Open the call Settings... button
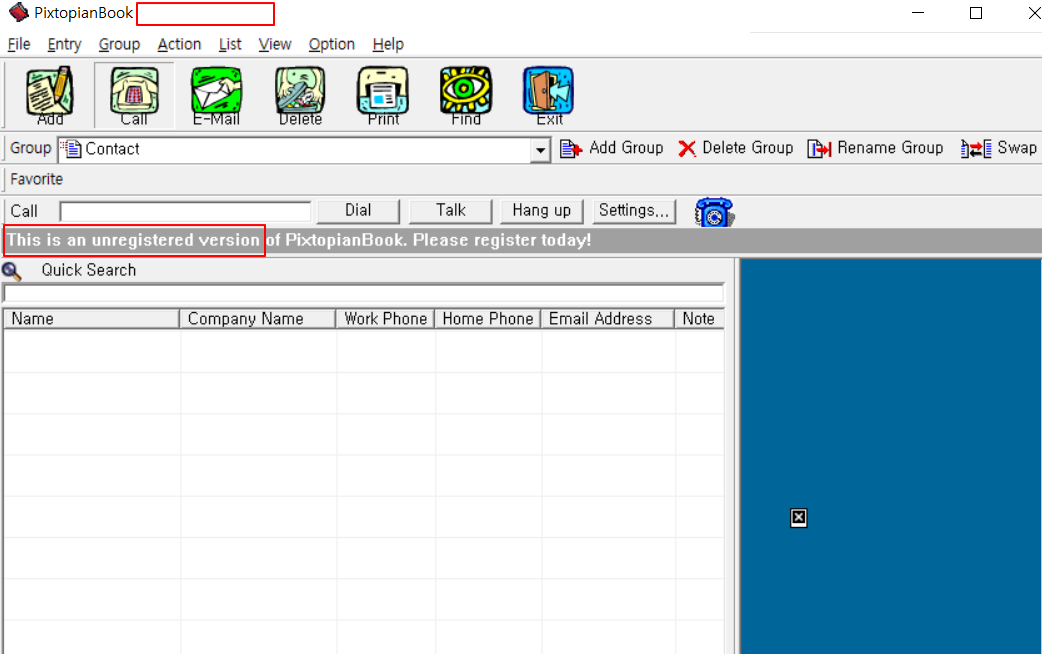 pyautogui.click(x=634, y=211)
